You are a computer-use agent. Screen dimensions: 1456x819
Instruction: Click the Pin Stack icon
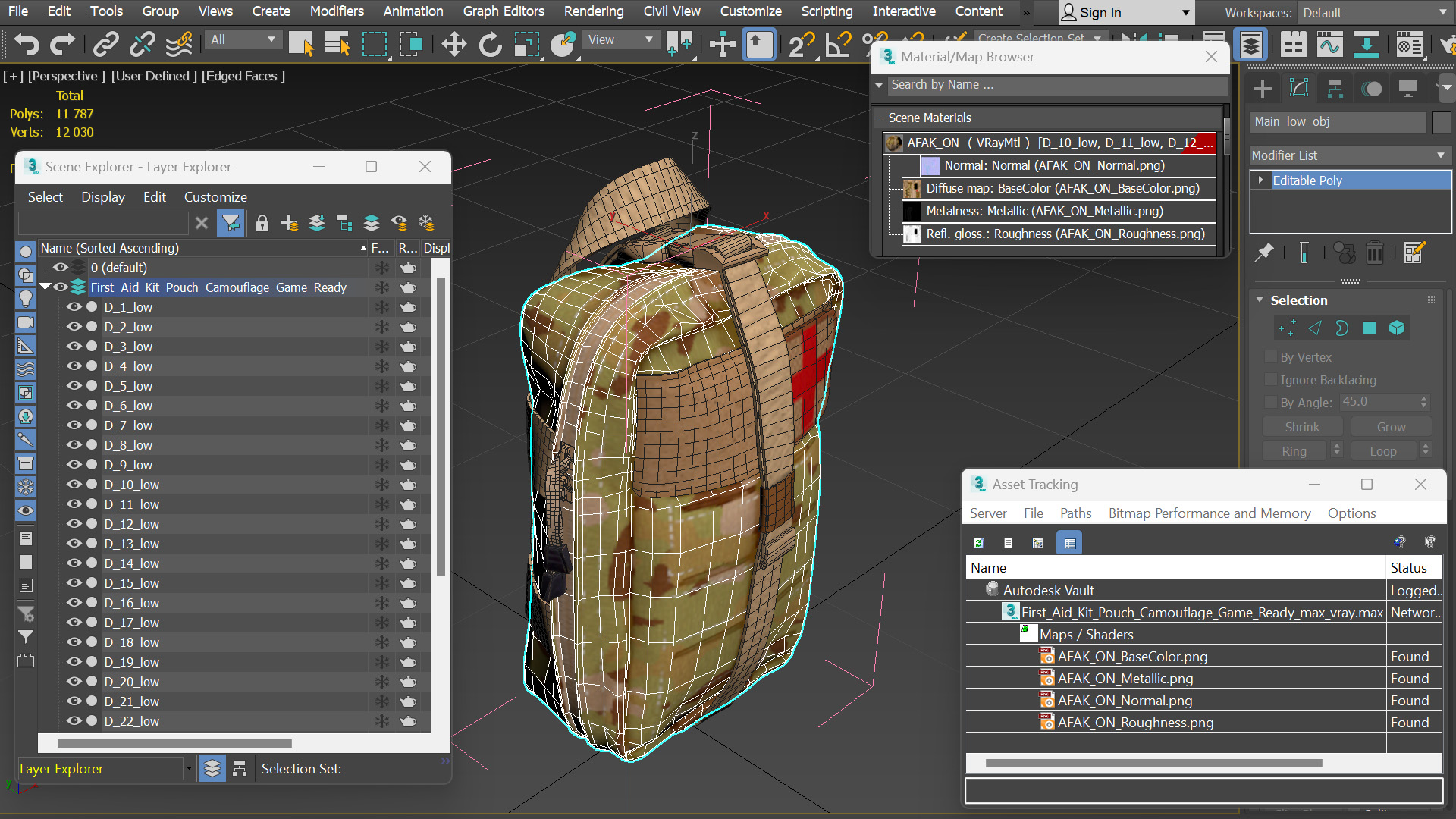pyautogui.click(x=1264, y=253)
